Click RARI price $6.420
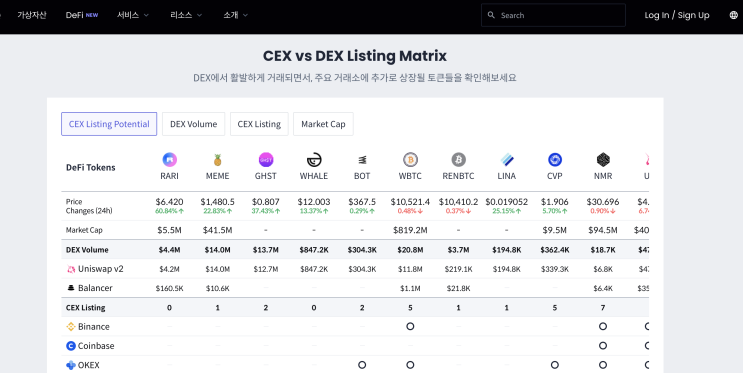 [169, 202]
